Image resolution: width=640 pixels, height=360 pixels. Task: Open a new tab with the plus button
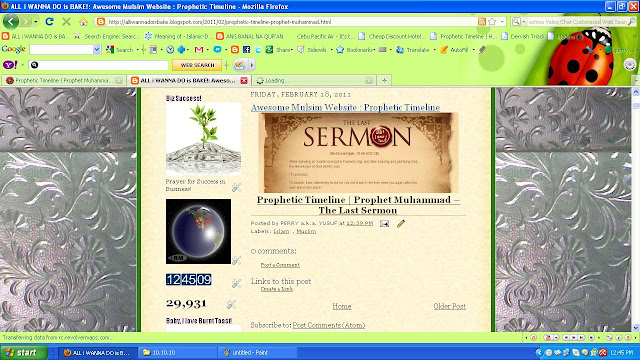tap(384, 80)
